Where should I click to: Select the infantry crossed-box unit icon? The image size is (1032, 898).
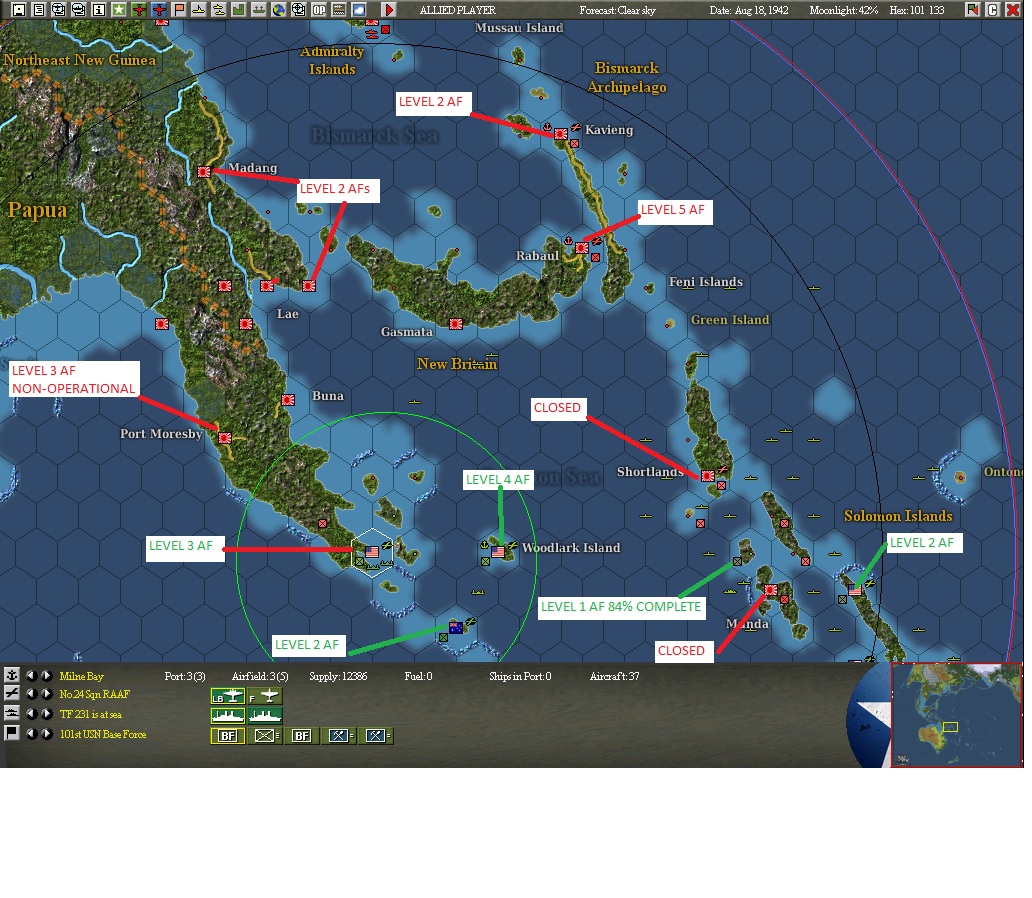coord(265,735)
